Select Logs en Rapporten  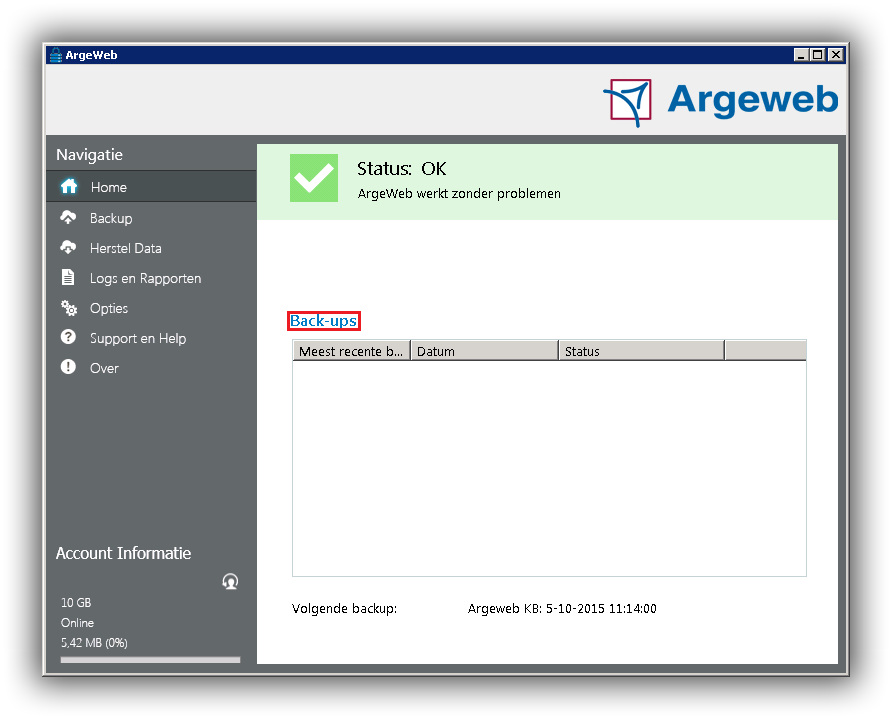pos(151,278)
